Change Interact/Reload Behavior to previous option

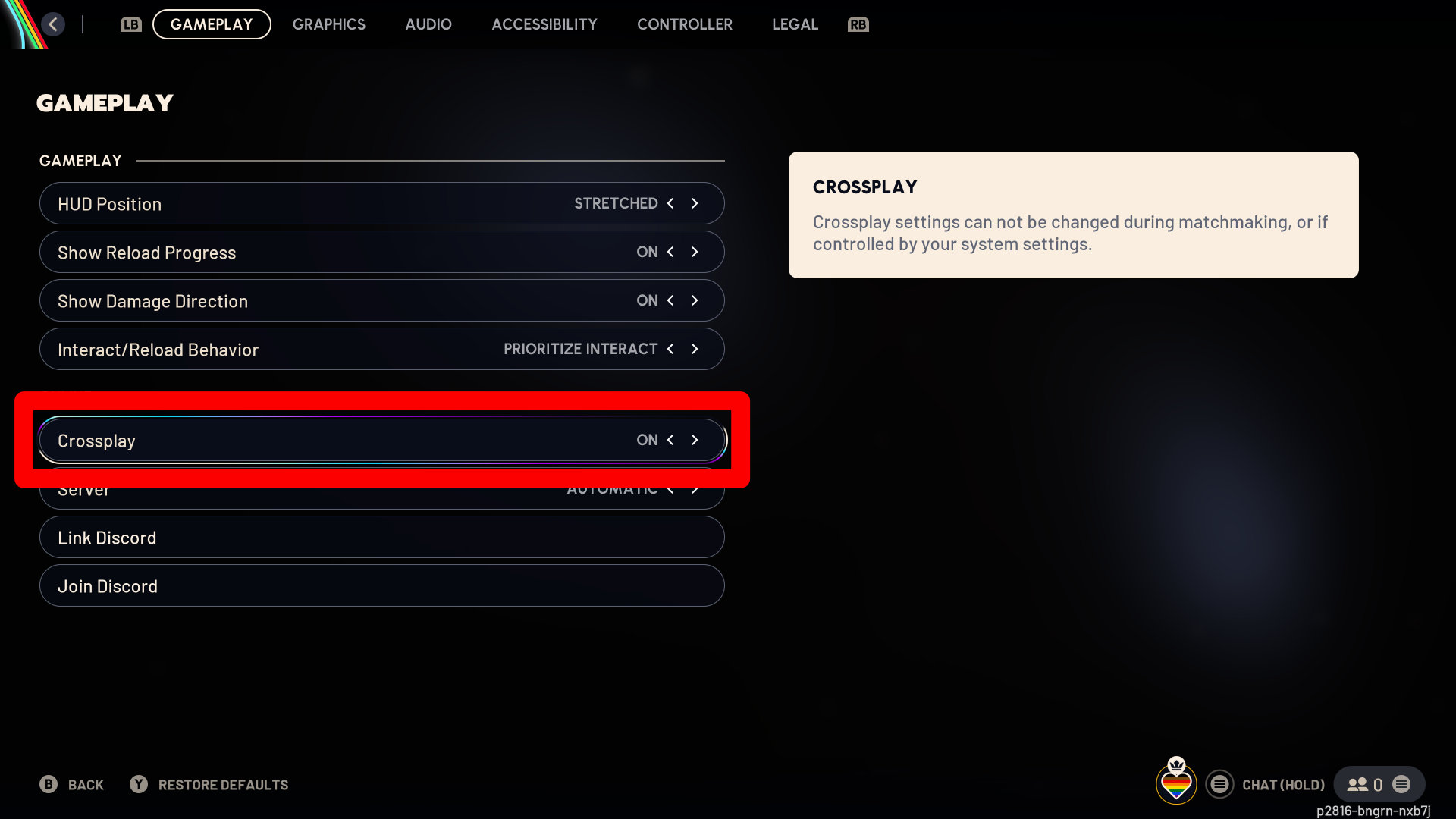click(670, 349)
